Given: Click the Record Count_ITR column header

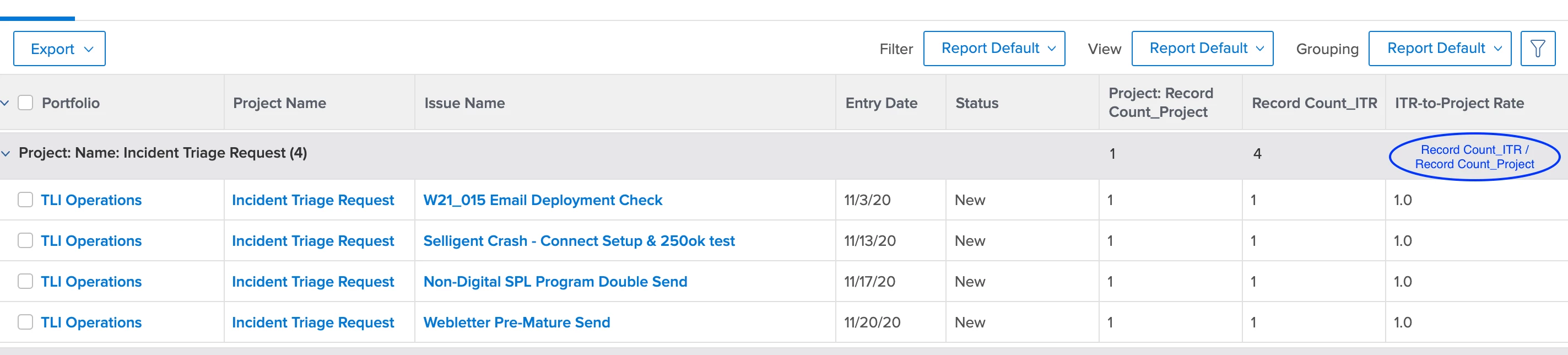Looking at the screenshot, I should [1313, 104].
